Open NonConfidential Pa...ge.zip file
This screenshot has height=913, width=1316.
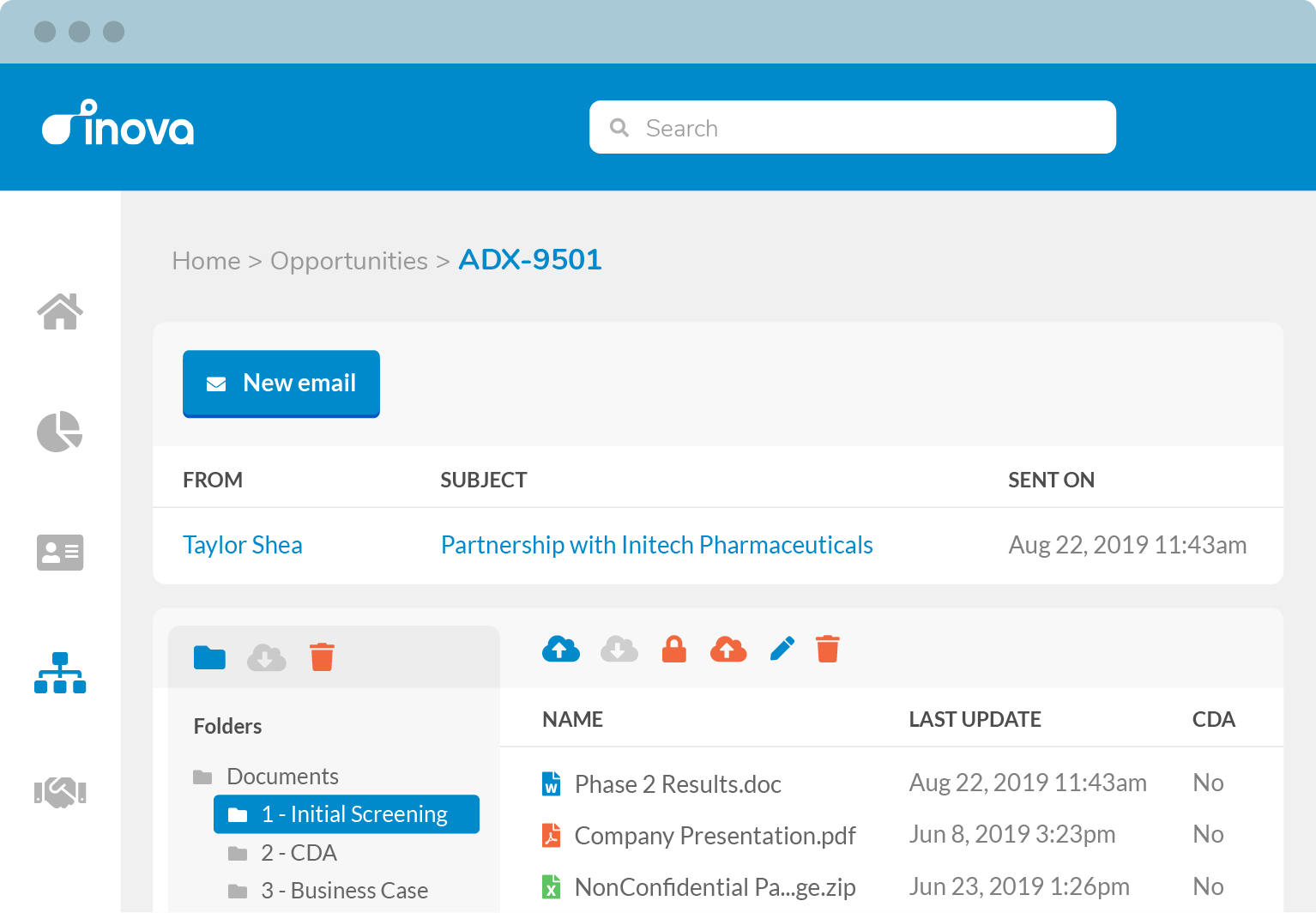point(715,887)
